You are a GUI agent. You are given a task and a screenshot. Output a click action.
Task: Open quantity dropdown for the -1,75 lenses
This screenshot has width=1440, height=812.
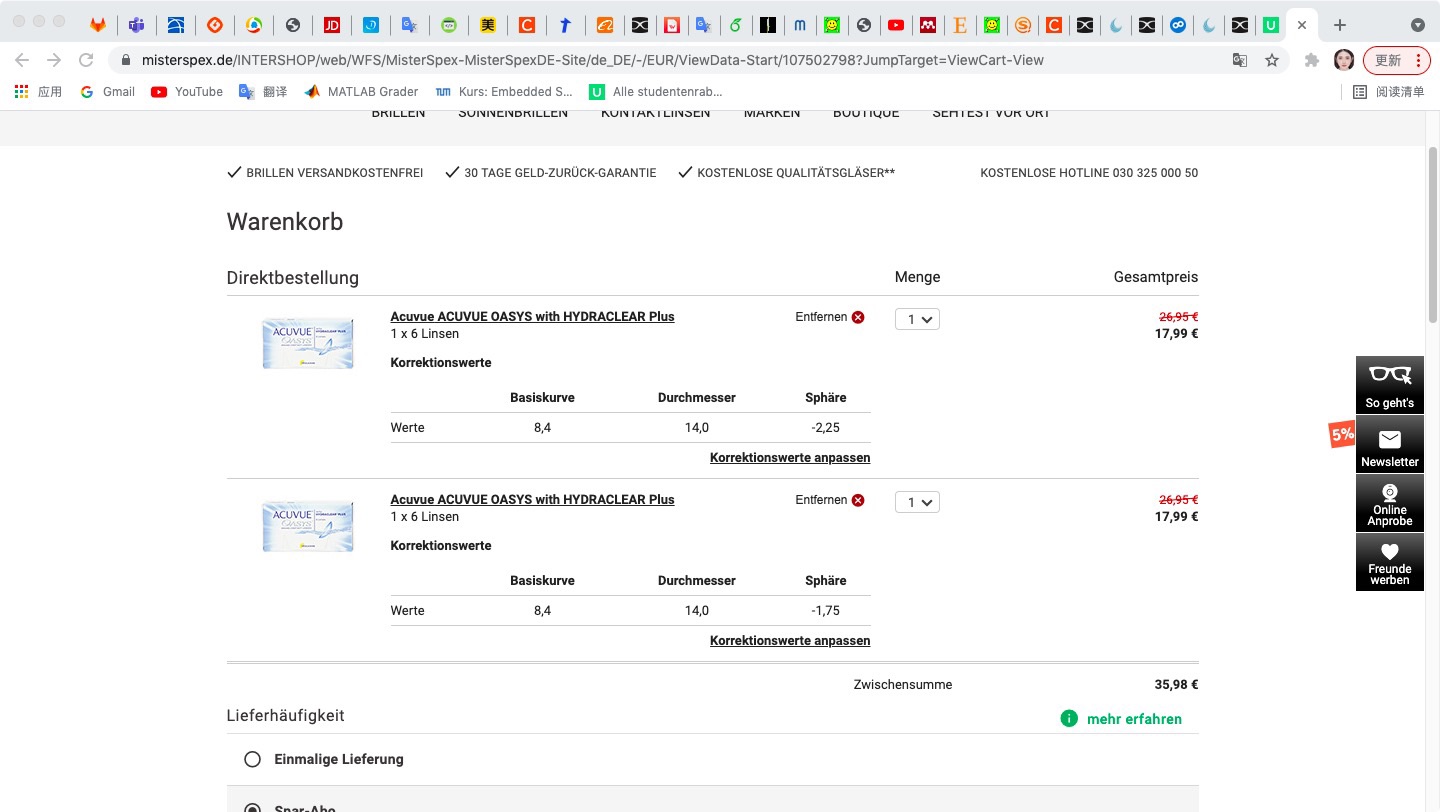(x=917, y=502)
